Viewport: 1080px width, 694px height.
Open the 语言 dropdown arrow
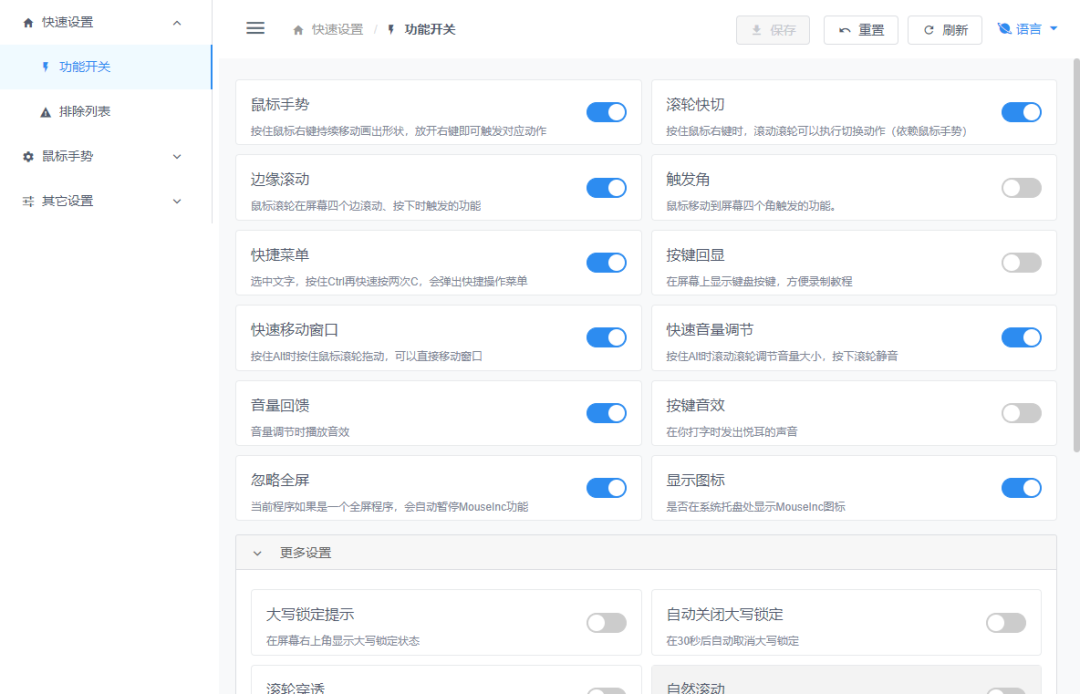coord(1053,29)
